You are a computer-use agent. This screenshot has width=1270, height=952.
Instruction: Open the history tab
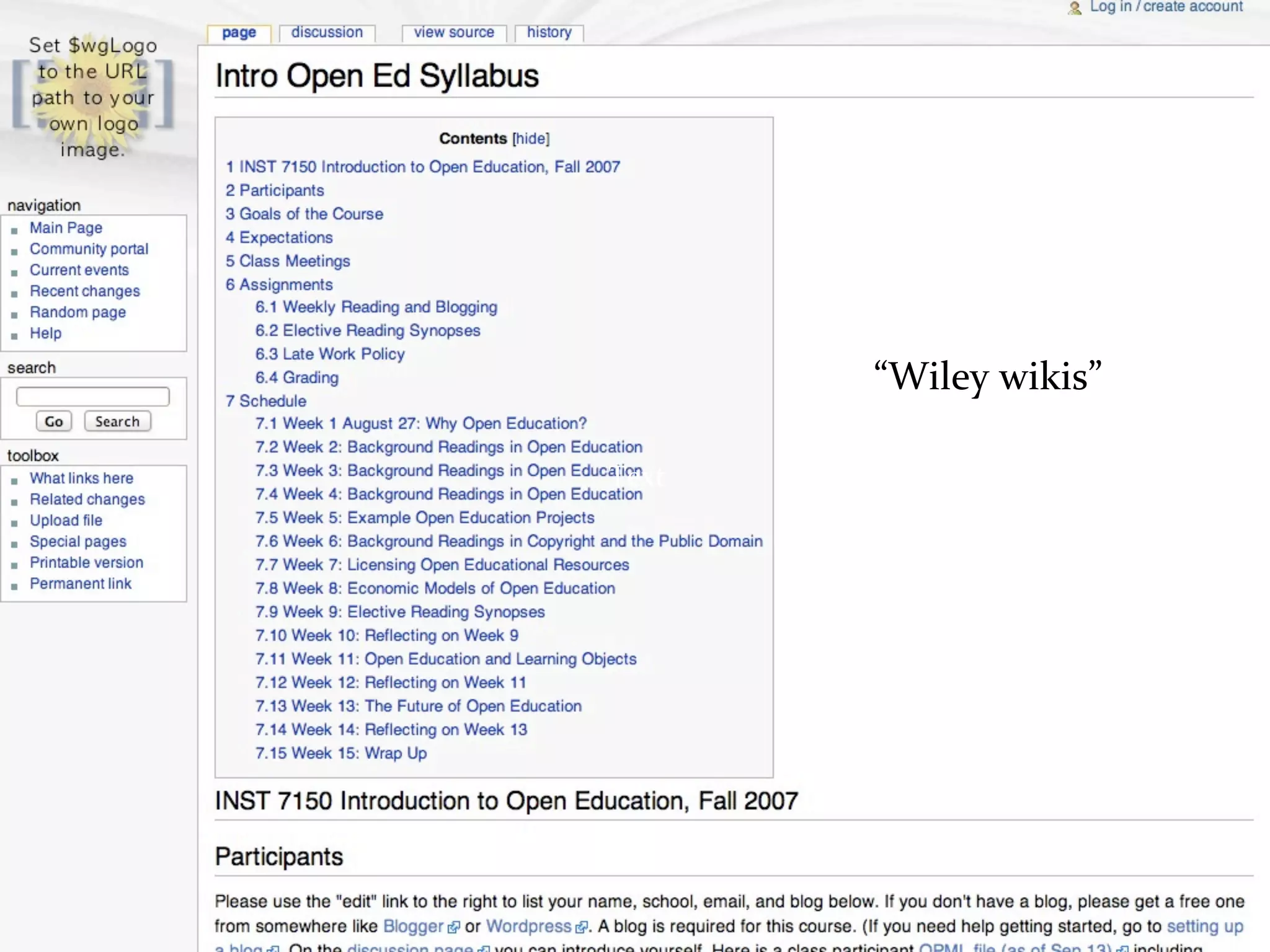[x=549, y=32]
